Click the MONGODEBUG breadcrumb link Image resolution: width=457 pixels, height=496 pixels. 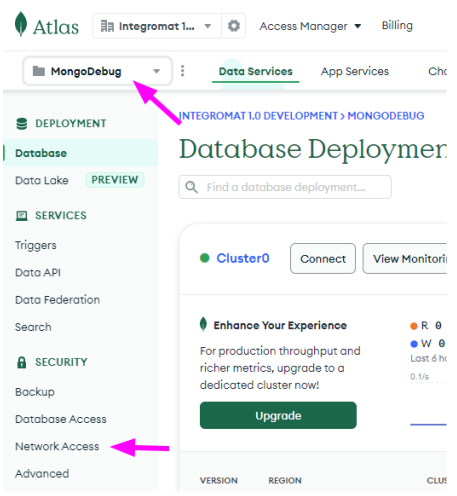(386, 116)
